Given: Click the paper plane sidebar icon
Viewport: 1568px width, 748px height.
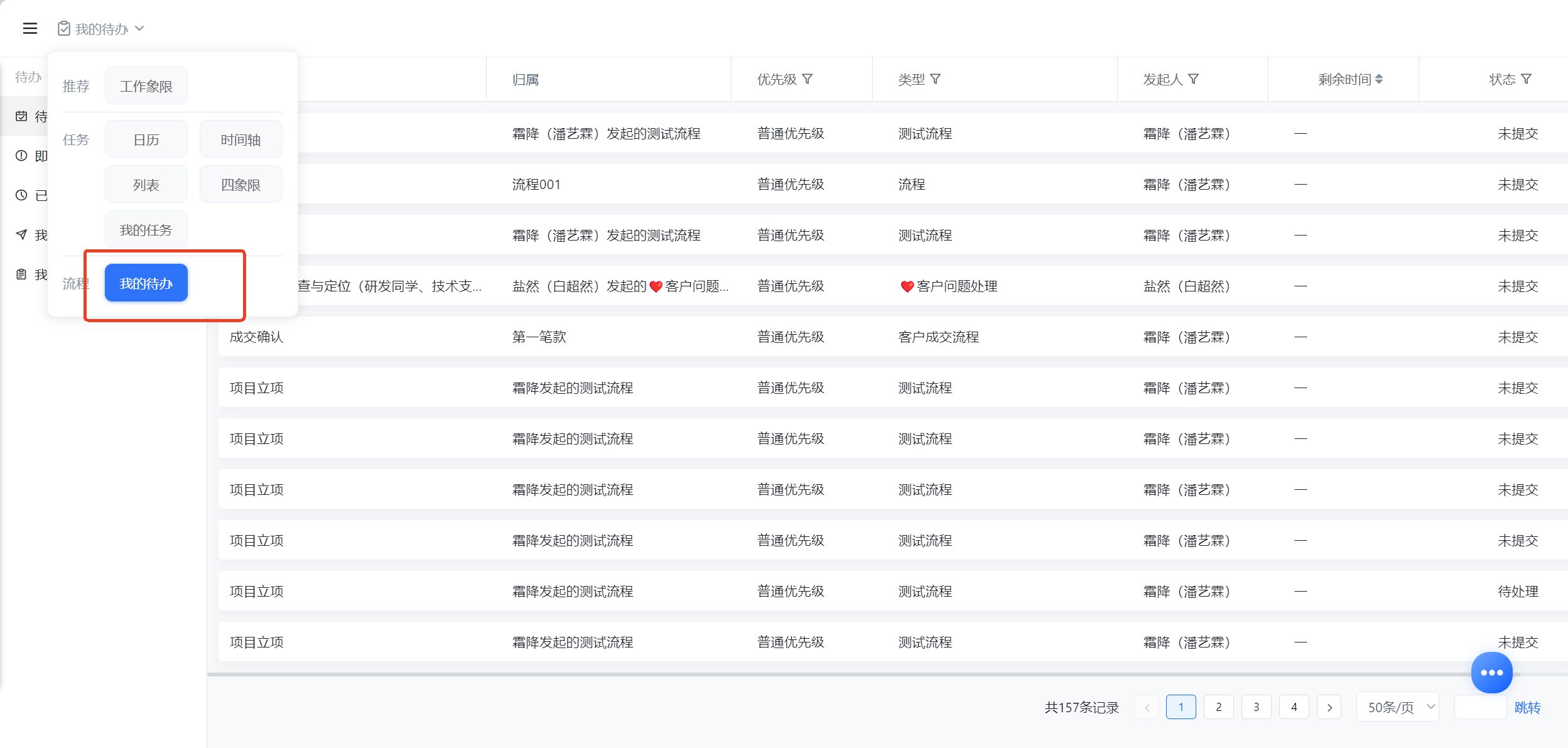Looking at the screenshot, I should [22, 235].
